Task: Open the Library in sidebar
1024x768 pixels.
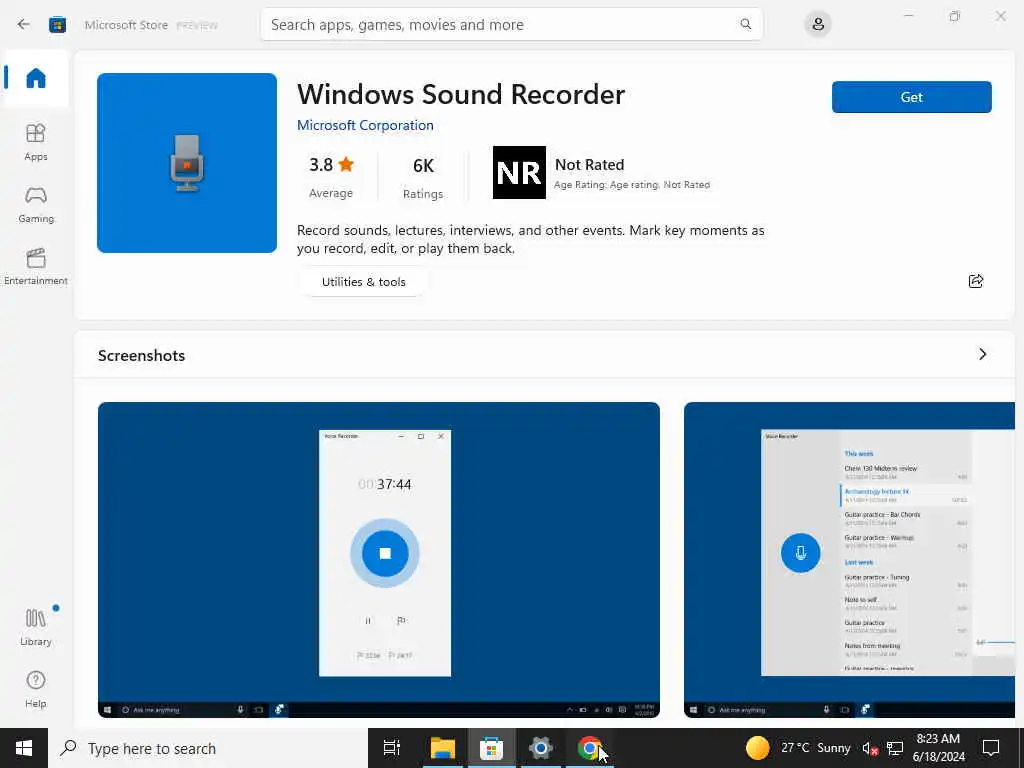Action: coord(36,627)
